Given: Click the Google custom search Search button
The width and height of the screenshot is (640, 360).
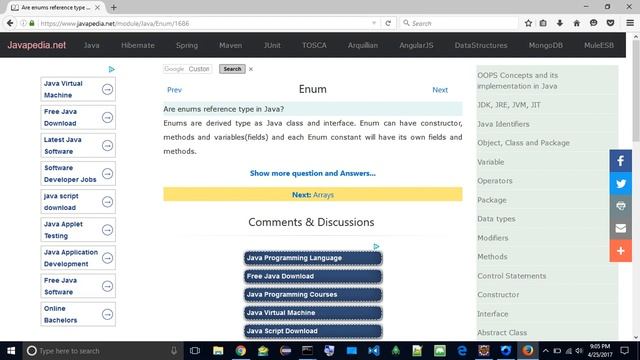Looking at the screenshot, I should [x=232, y=69].
